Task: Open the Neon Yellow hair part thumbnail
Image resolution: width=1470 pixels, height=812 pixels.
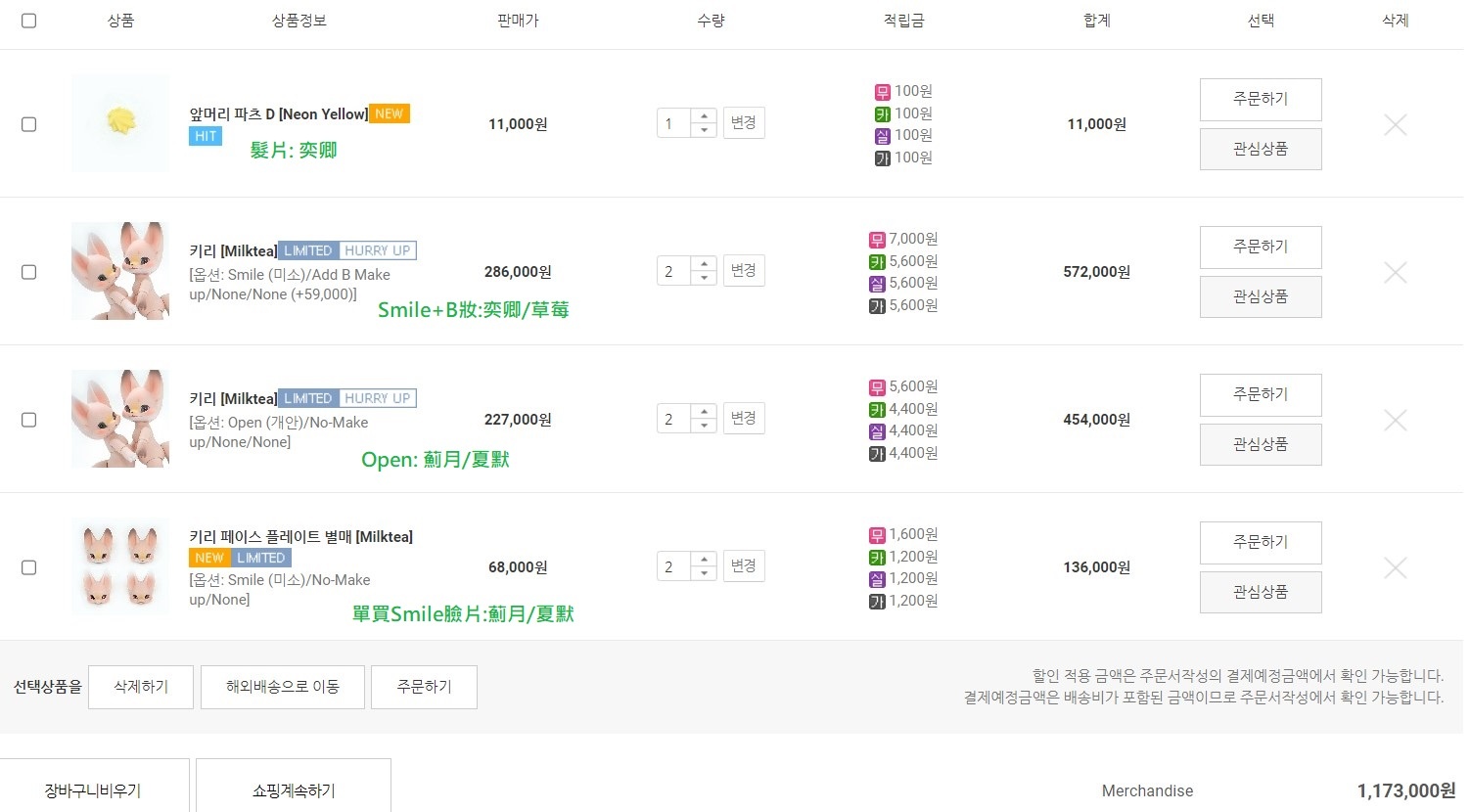Action: click(120, 123)
